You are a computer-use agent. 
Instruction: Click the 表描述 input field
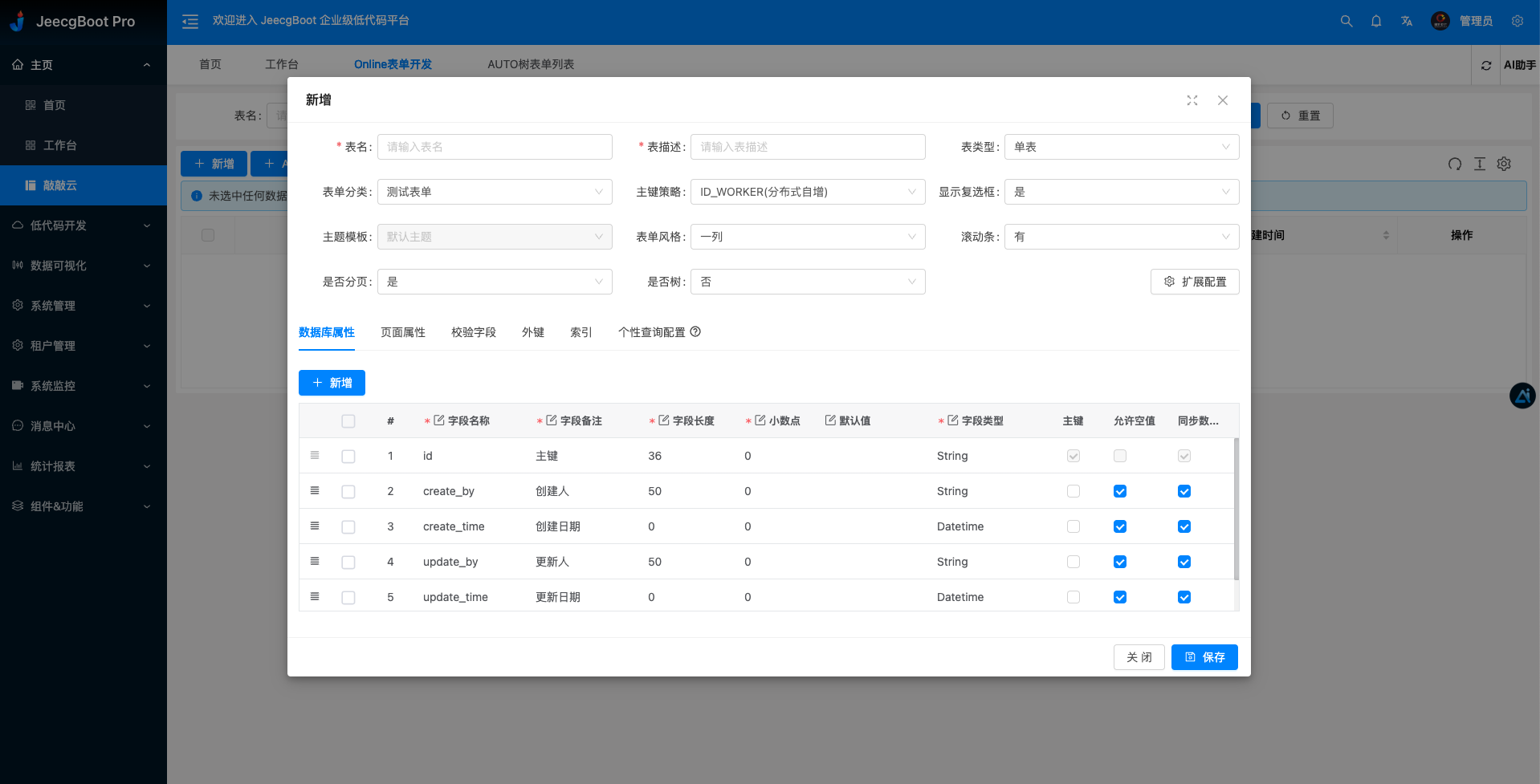808,147
